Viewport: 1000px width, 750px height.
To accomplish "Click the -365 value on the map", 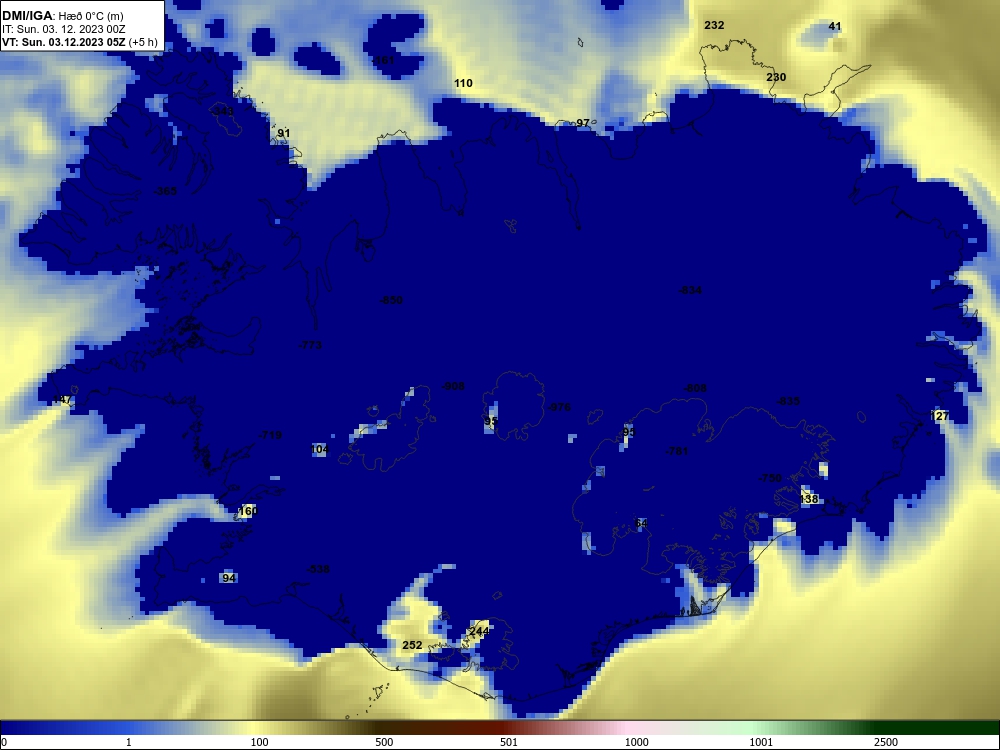I will (x=166, y=191).
